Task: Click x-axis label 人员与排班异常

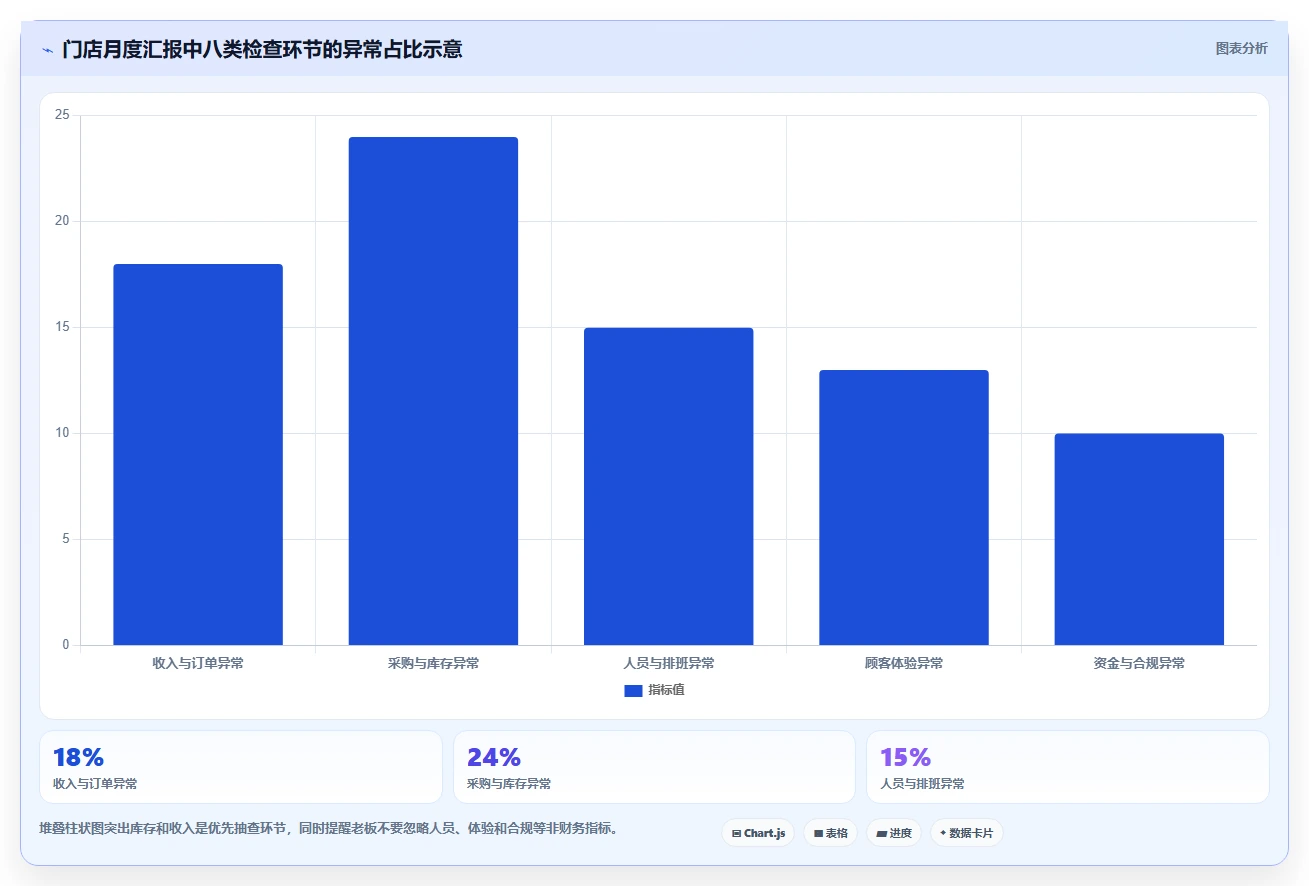Action: pos(669,663)
